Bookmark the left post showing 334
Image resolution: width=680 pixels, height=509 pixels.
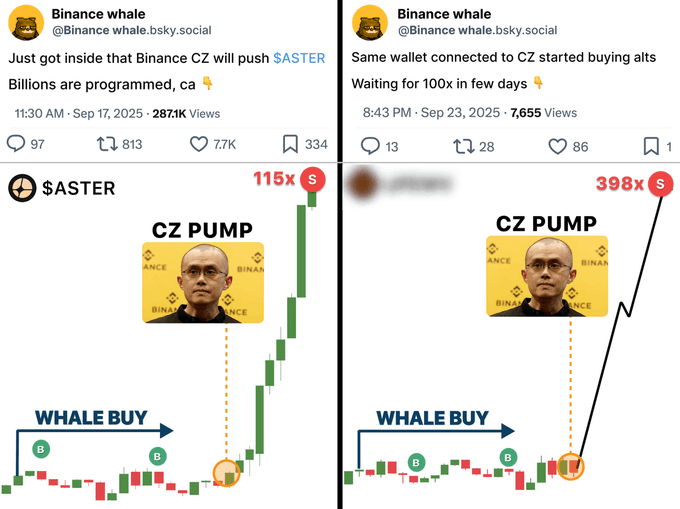290,144
